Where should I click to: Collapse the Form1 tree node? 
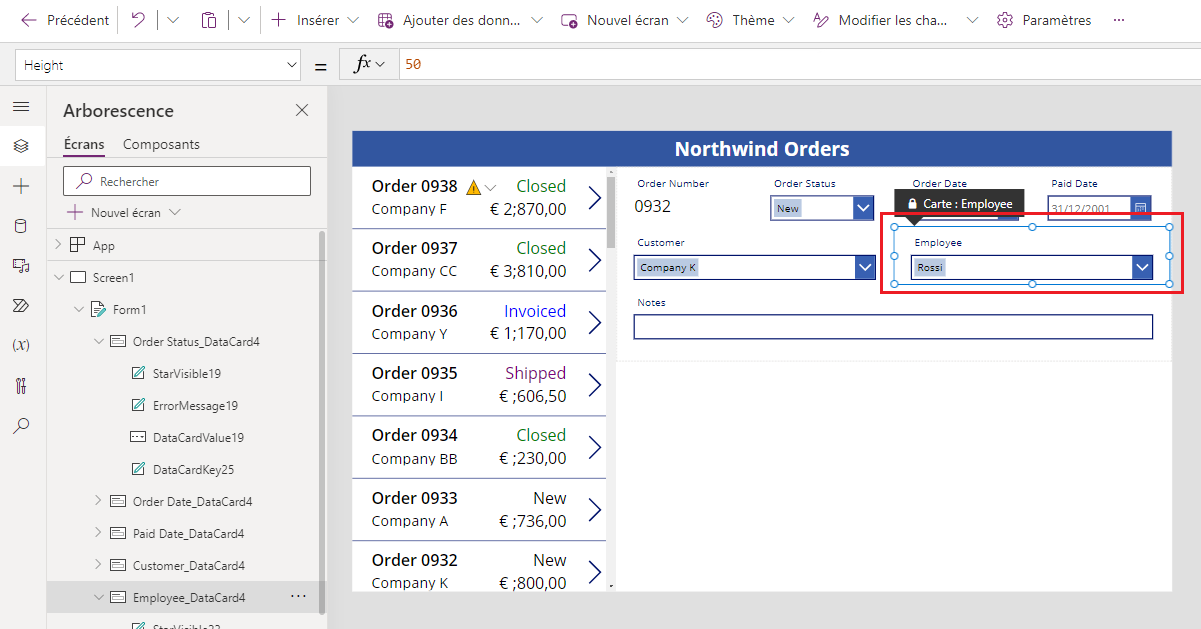(77, 309)
